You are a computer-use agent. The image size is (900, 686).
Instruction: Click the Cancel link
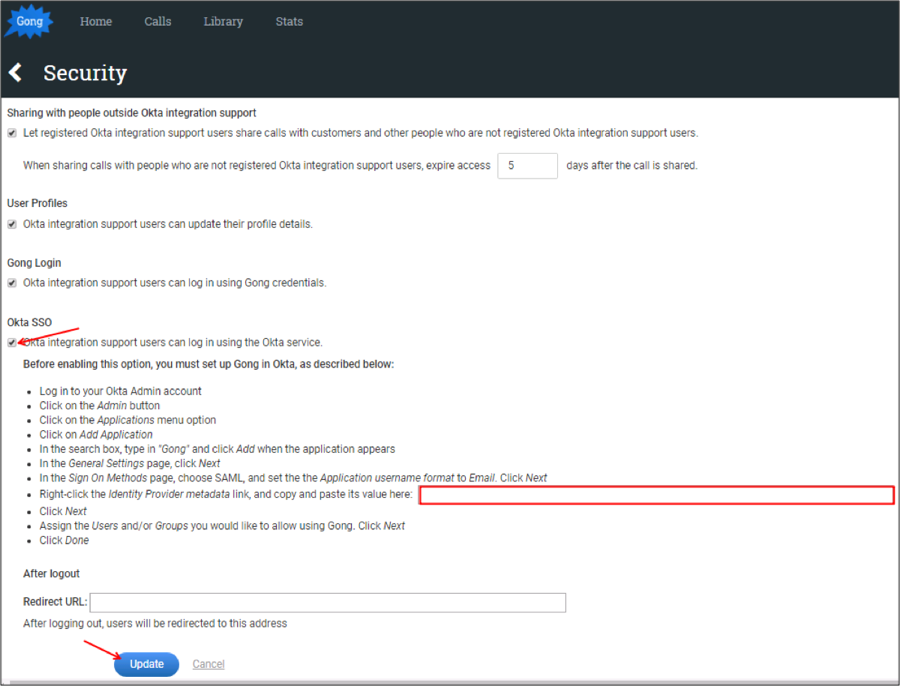[208, 664]
